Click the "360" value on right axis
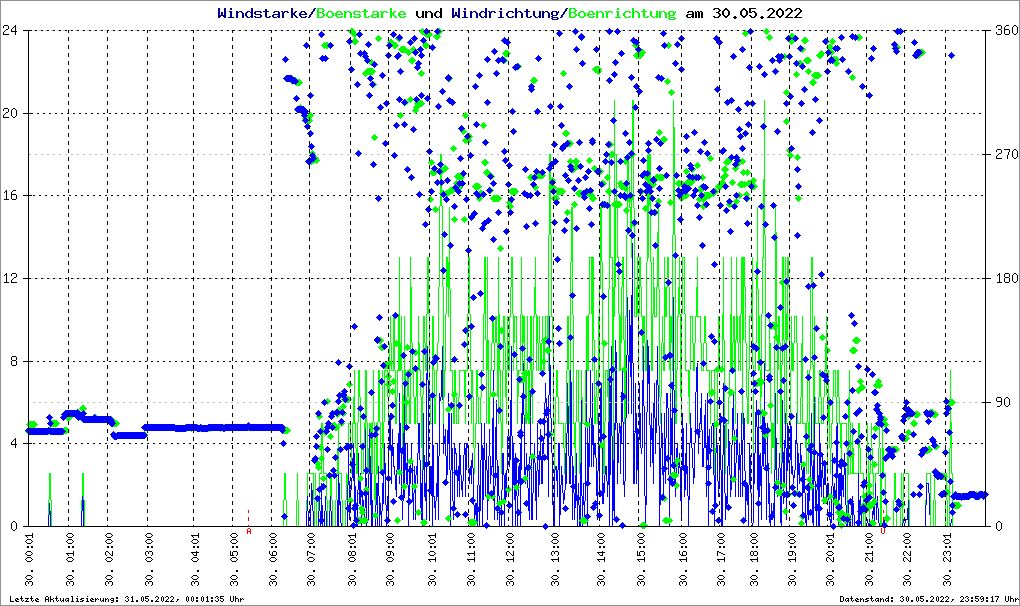Image resolution: width=1020 pixels, height=606 pixels. pos(1004,30)
